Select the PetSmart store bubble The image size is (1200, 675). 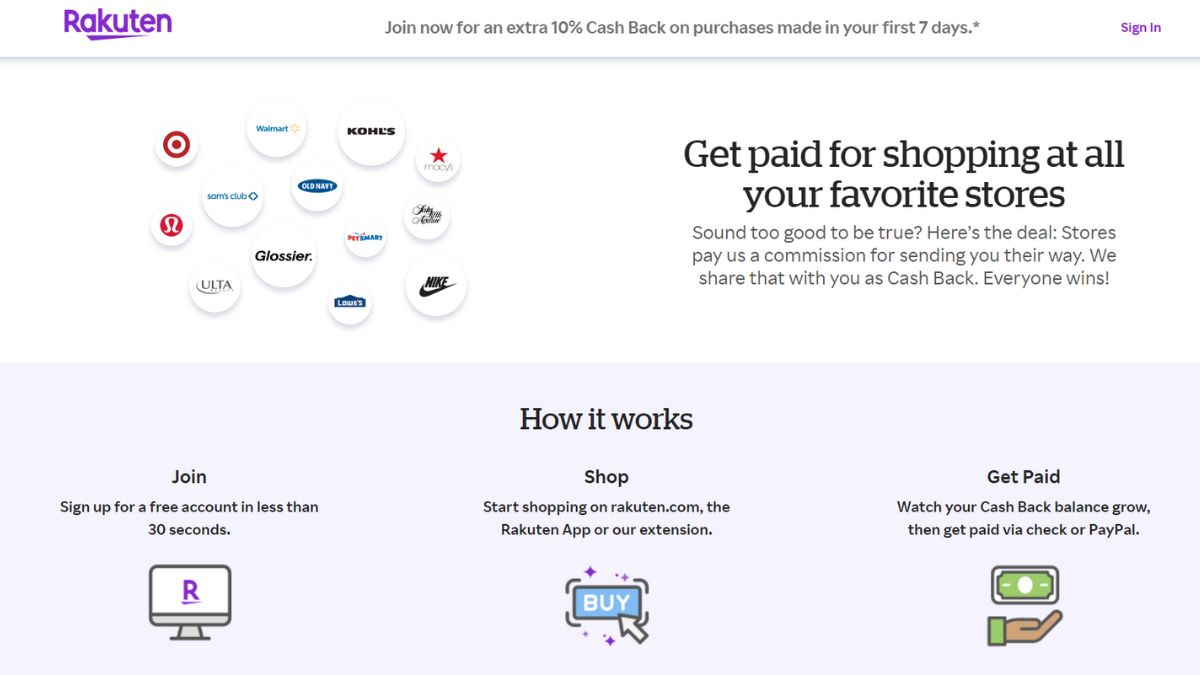[x=364, y=238]
